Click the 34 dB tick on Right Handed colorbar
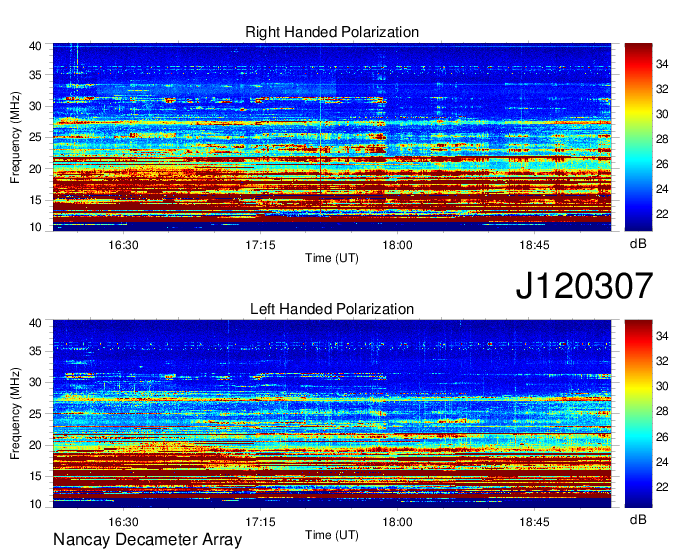The image size is (680, 552). pos(662,65)
